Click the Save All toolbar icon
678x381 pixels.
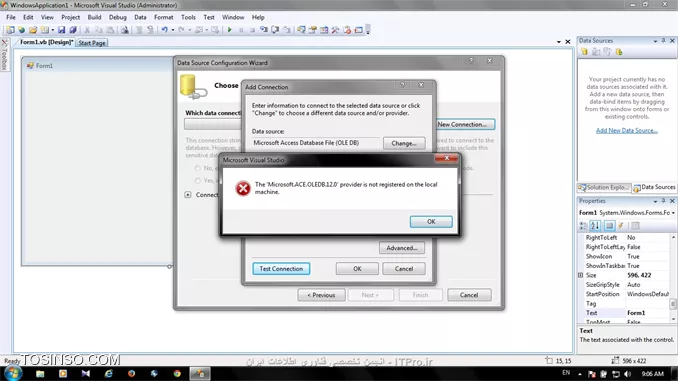click(x=73, y=30)
